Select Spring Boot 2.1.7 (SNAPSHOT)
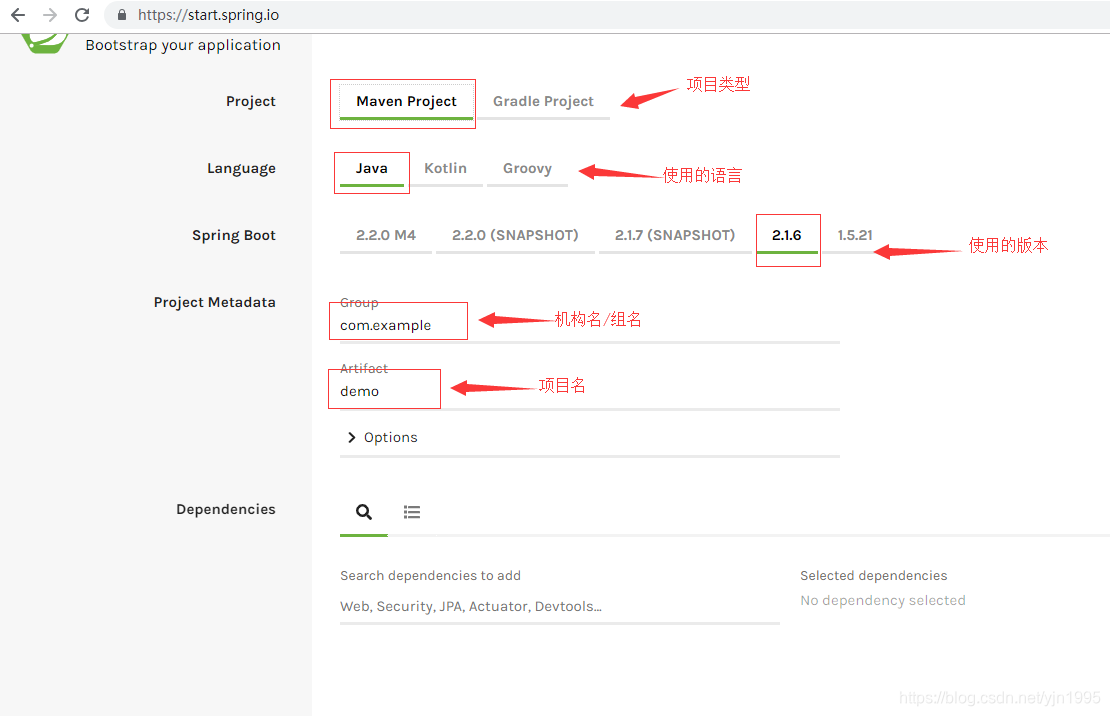Image resolution: width=1110 pixels, height=716 pixels. click(x=675, y=235)
